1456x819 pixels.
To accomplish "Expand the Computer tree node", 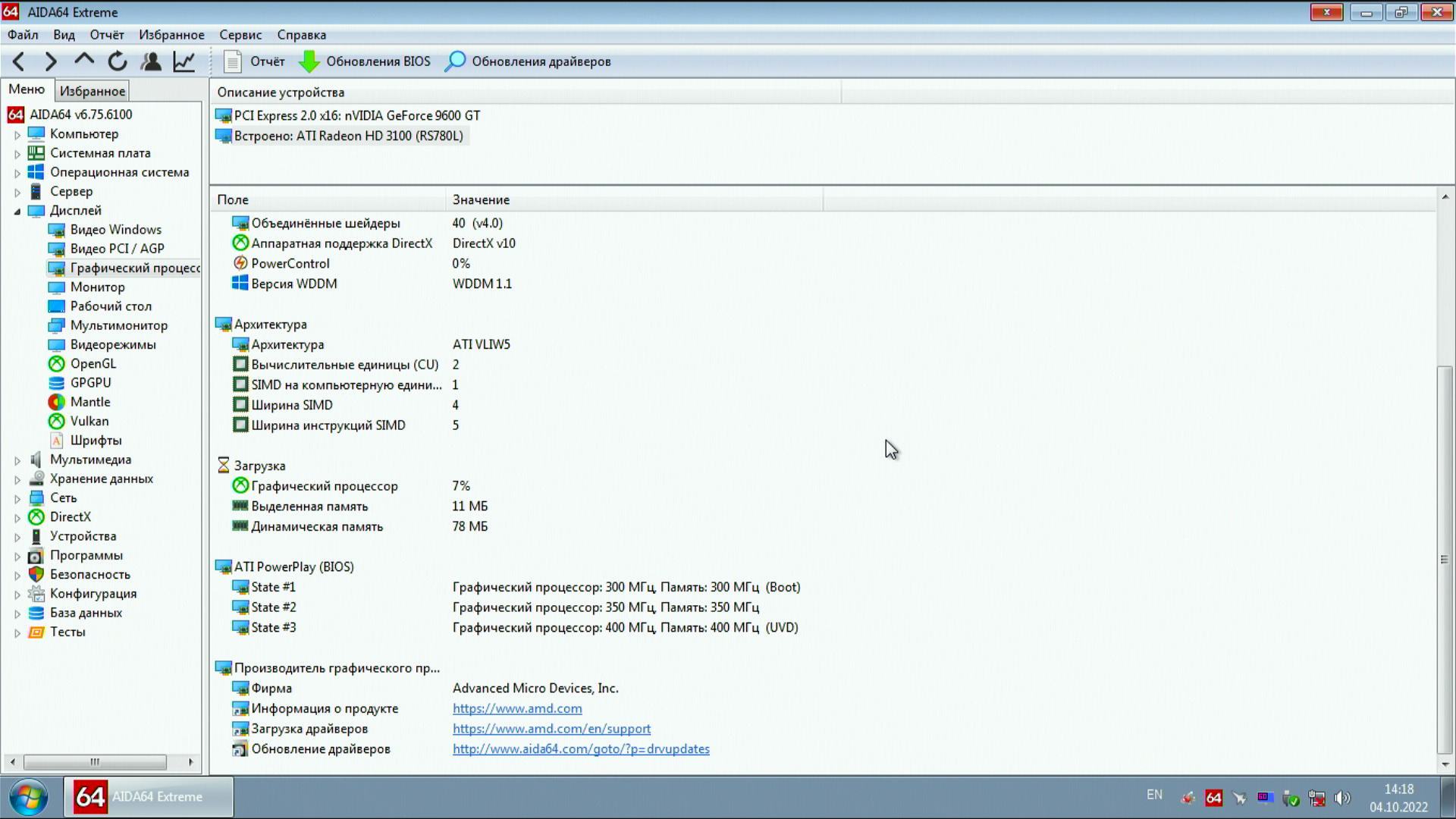I will click(x=17, y=135).
